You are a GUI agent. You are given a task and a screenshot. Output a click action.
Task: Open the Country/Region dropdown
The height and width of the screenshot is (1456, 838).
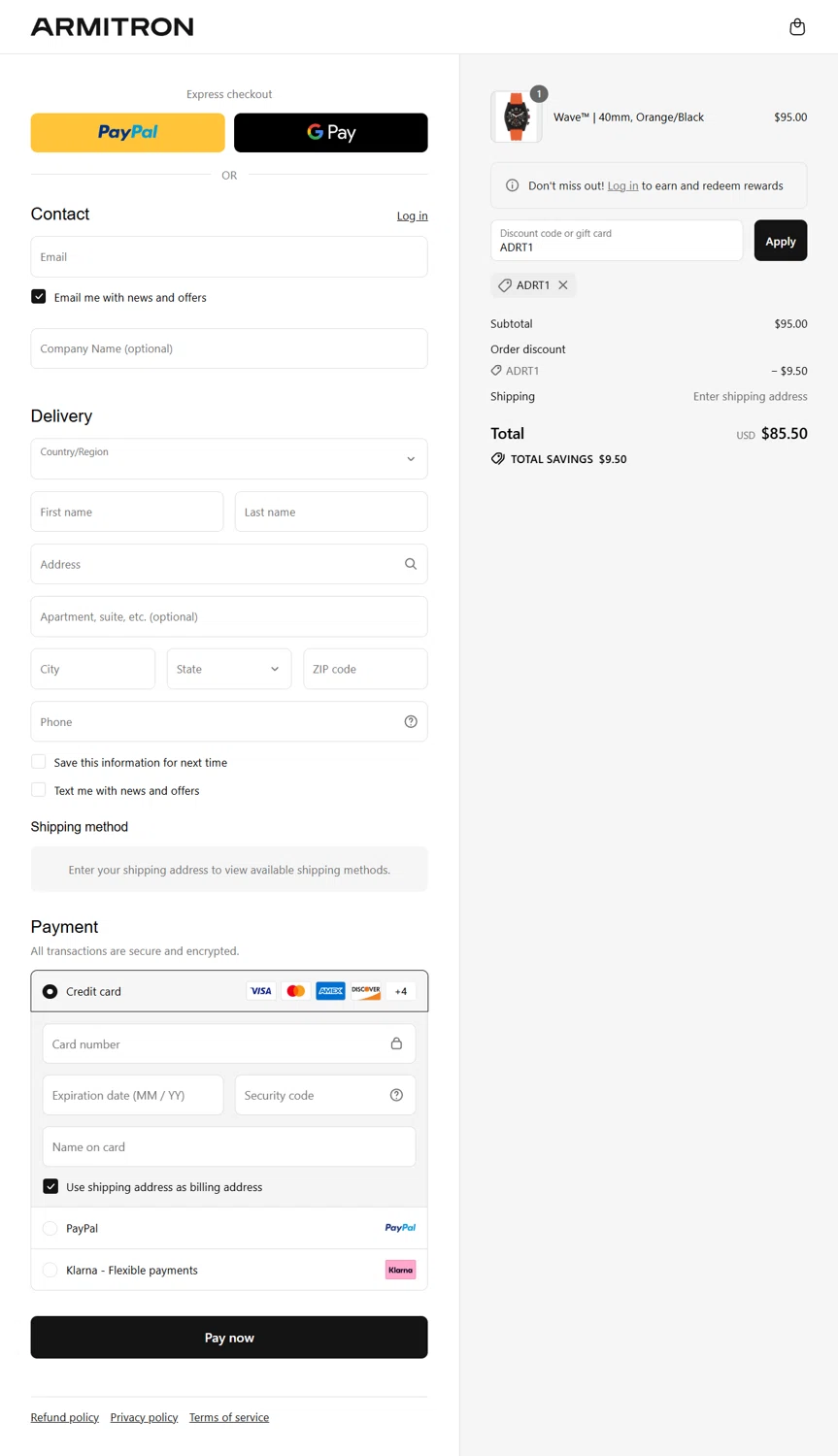(229, 459)
